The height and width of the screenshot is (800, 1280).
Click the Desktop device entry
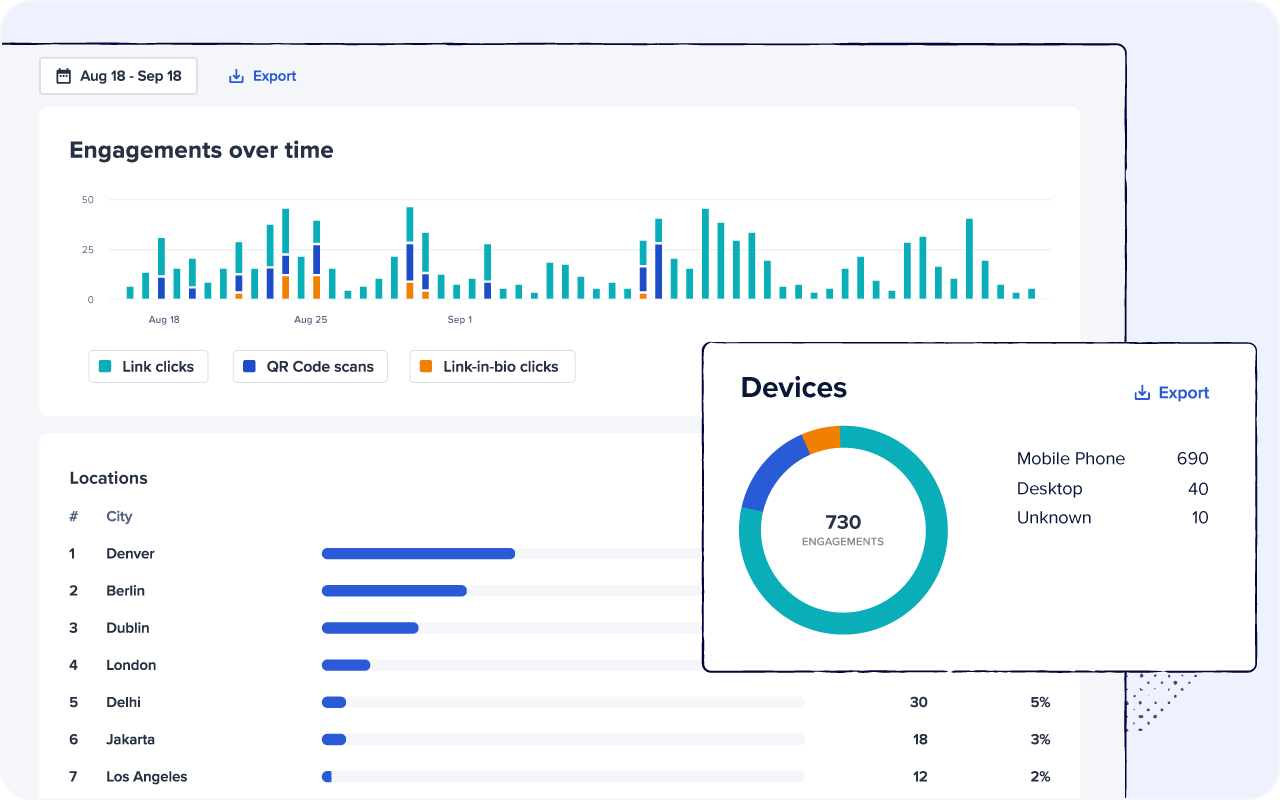click(1049, 489)
